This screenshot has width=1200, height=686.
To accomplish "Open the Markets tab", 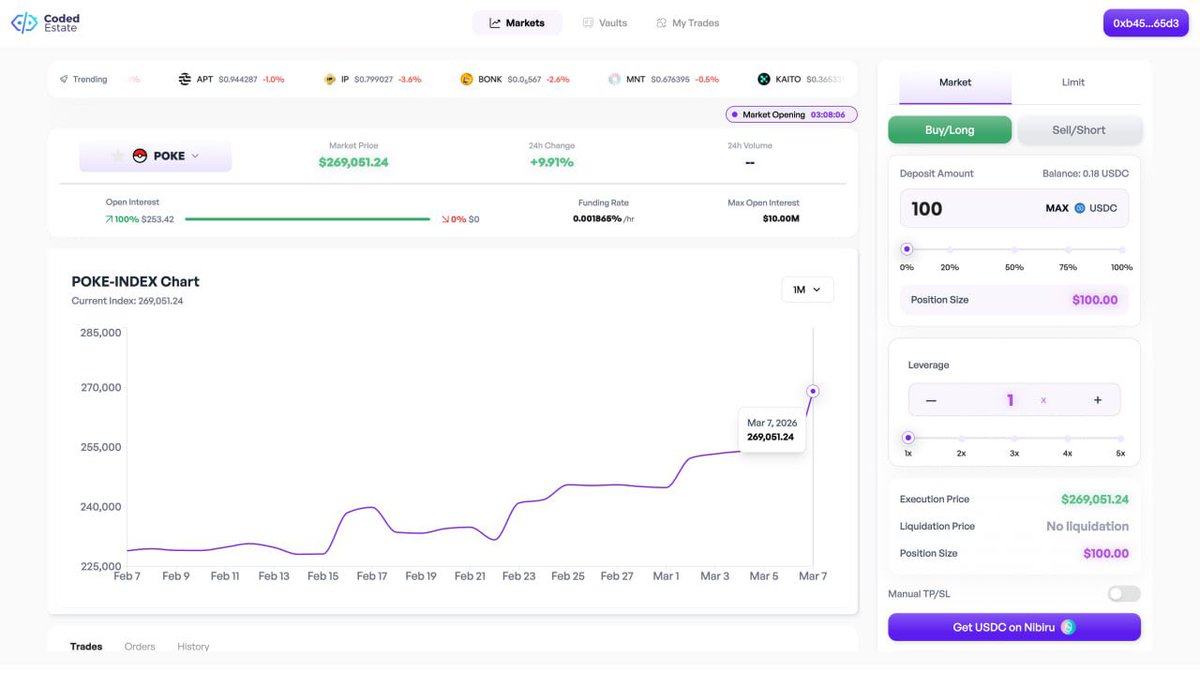I will coord(517,23).
